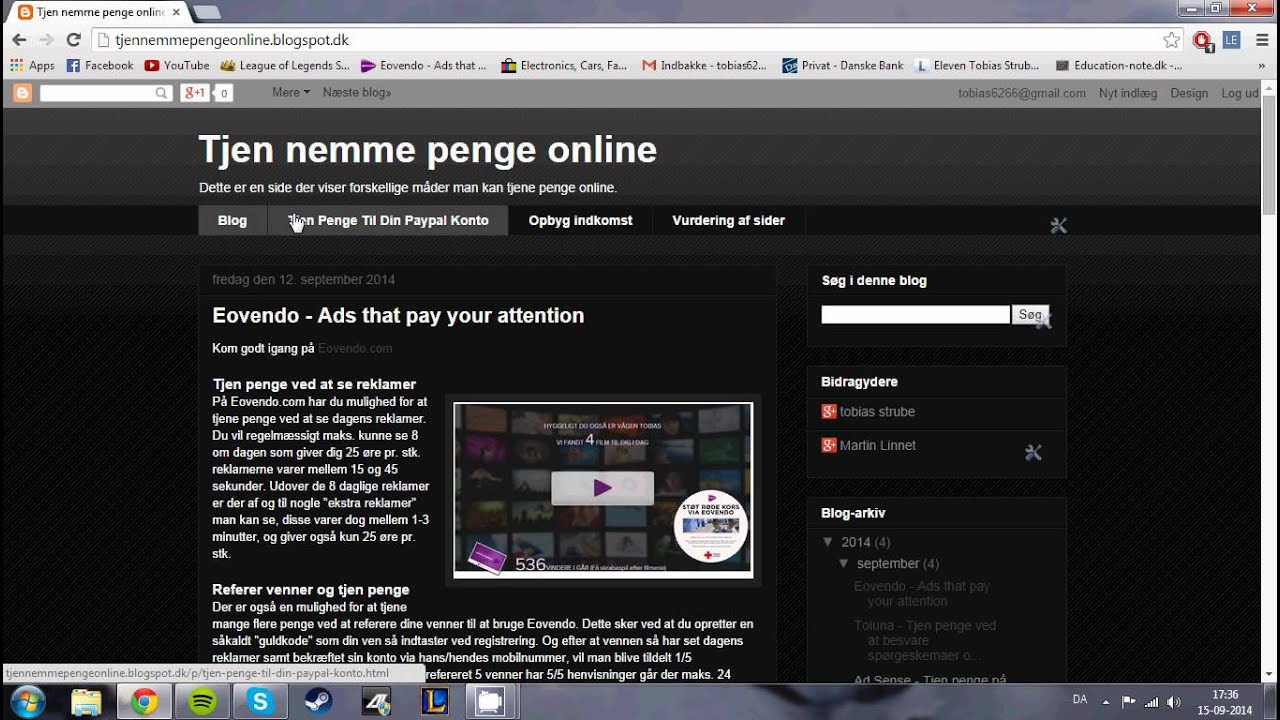Image resolution: width=1280 pixels, height=720 pixels.
Task: Click the browser Back arrow
Action: point(19,40)
